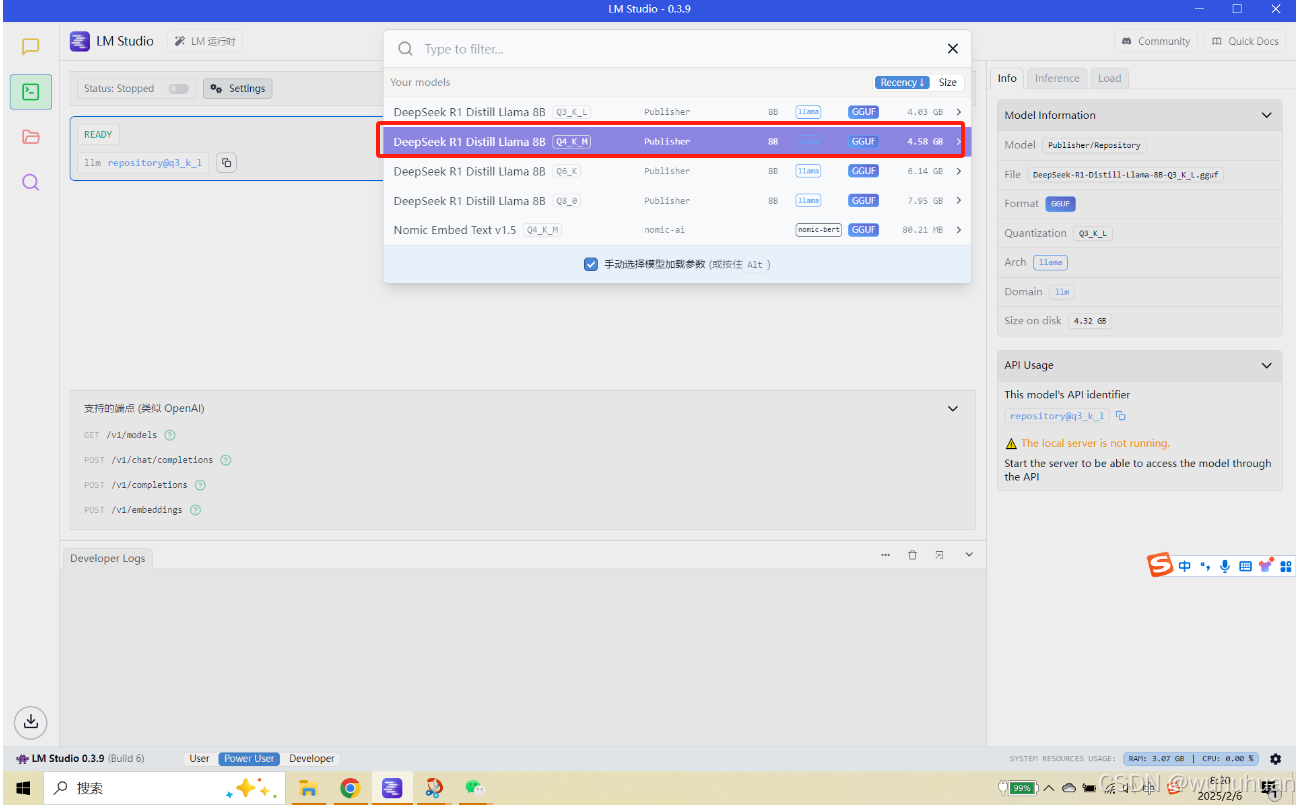Open the Discover magnifier sidebar icon
The width and height of the screenshot is (1299, 805).
pyautogui.click(x=31, y=182)
